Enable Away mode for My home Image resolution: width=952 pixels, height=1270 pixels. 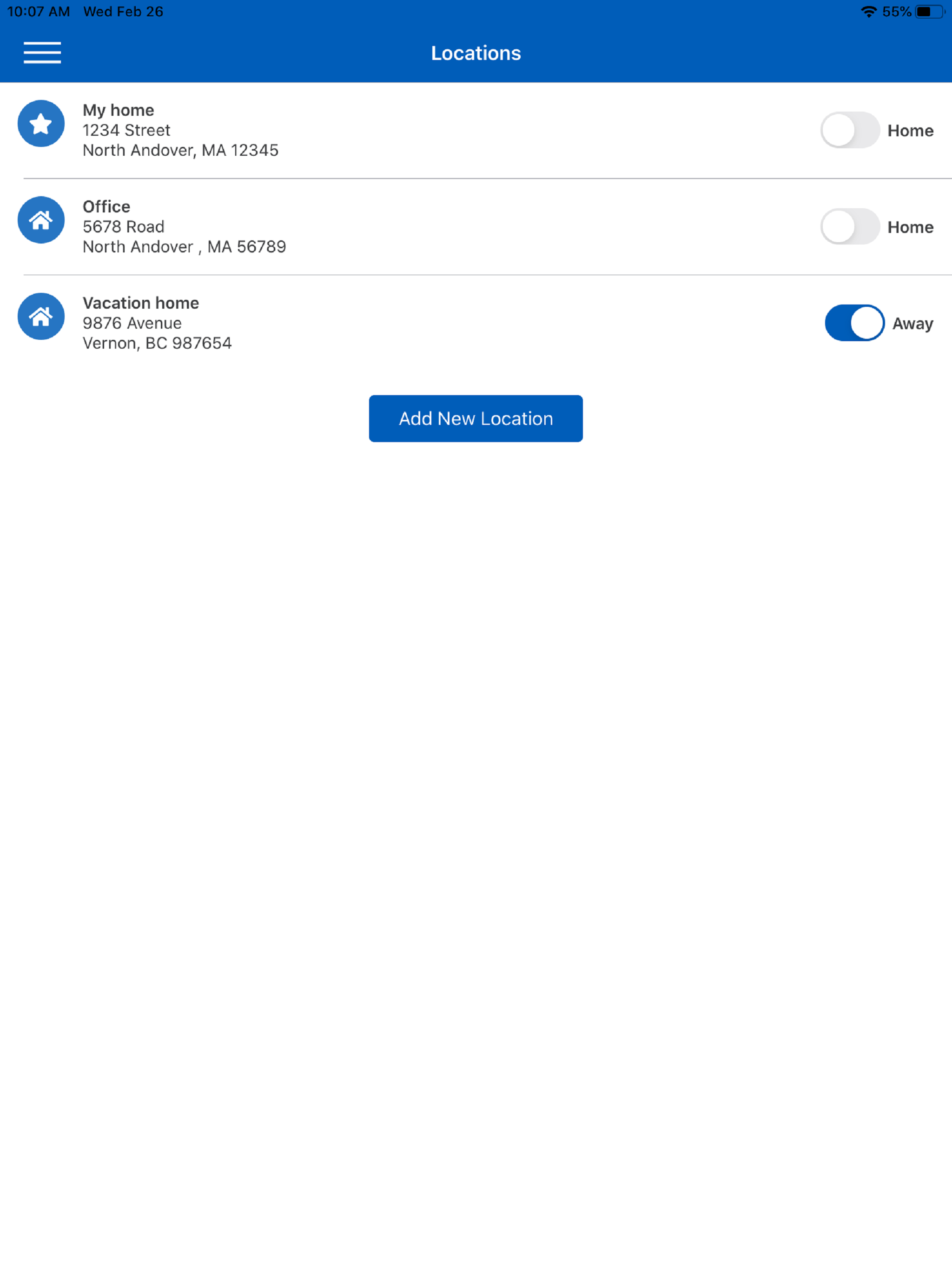tap(849, 130)
